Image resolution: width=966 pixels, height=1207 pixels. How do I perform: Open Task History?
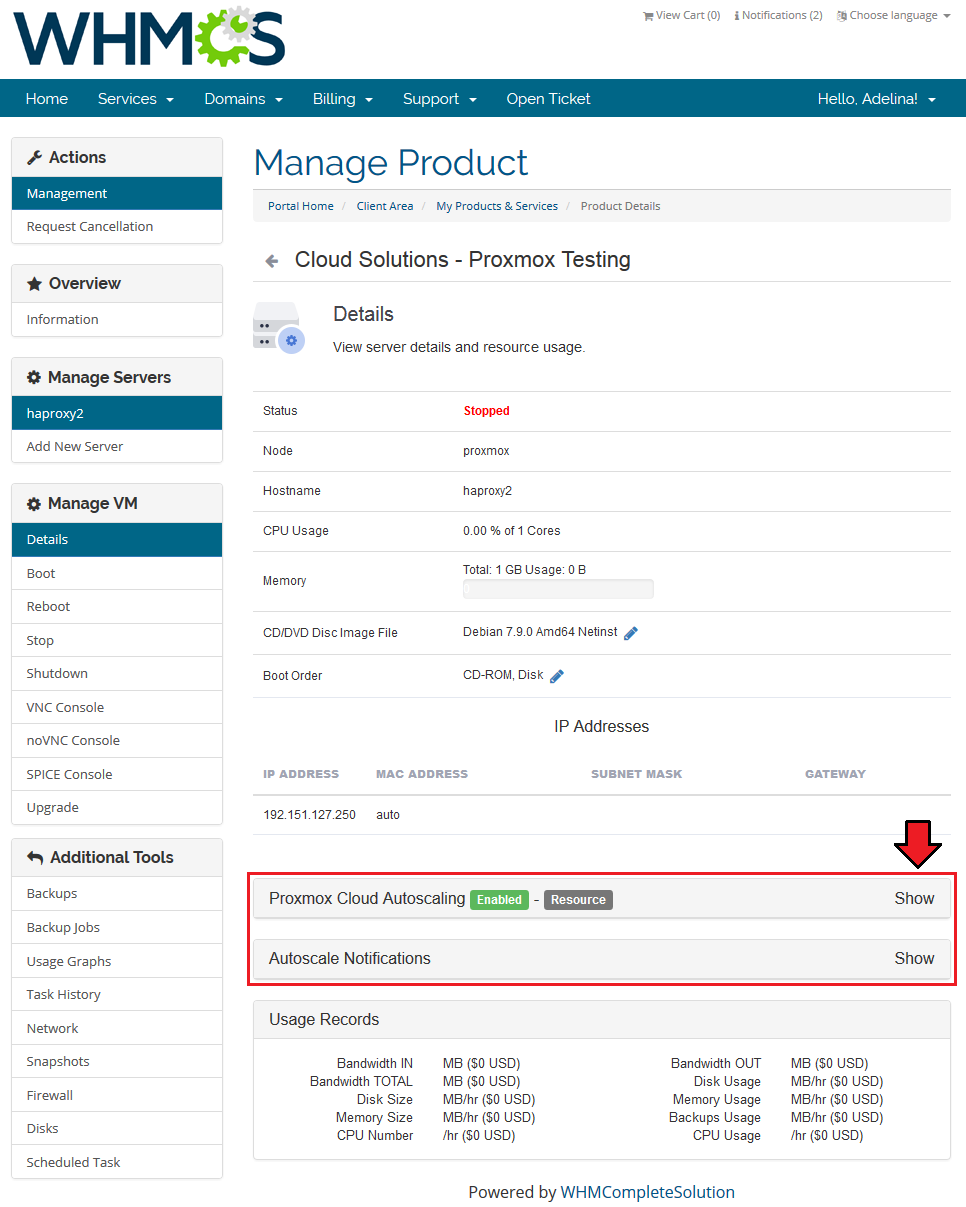[x=117, y=994]
